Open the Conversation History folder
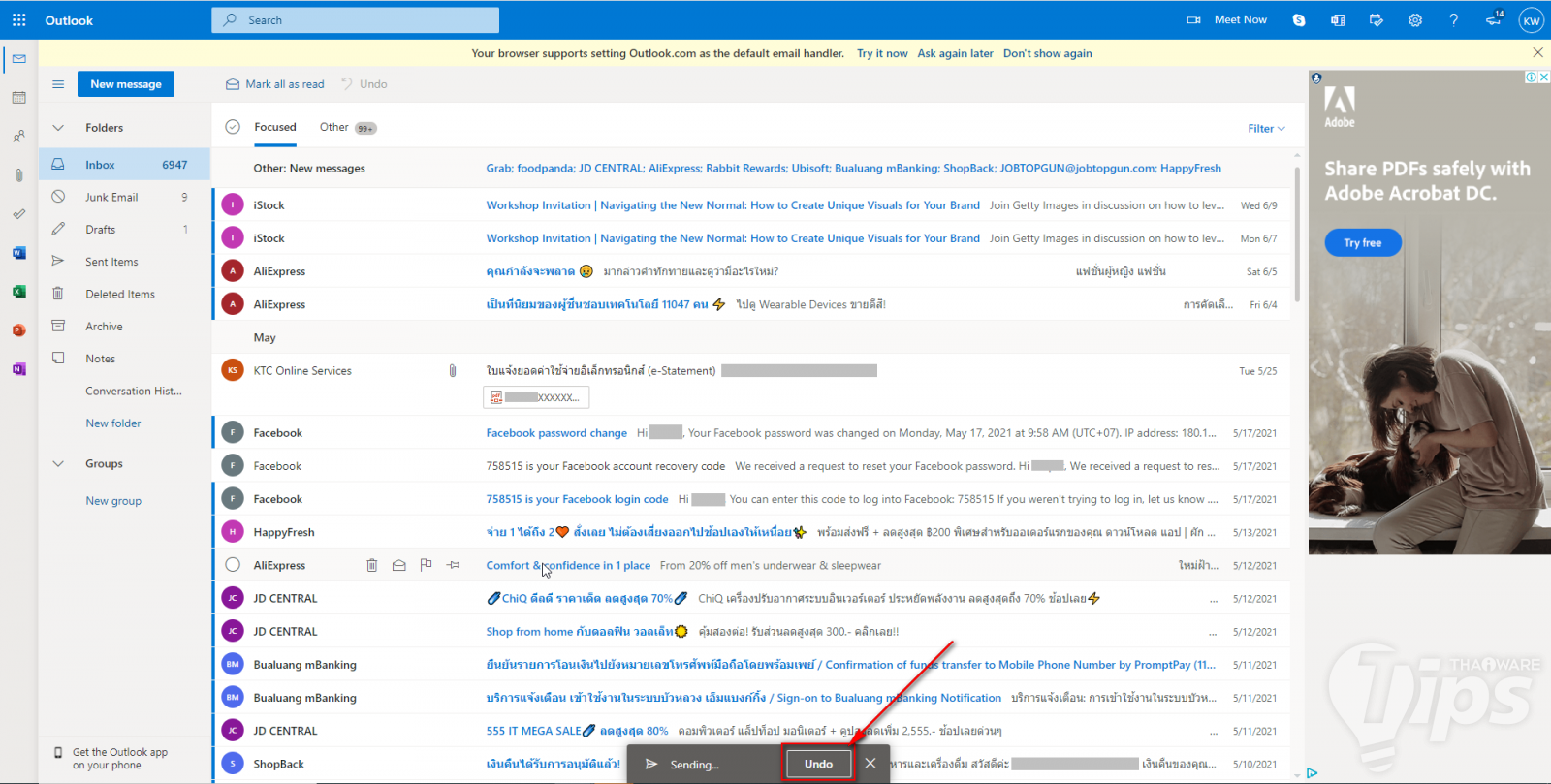The height and width of the screenshot is (784, 1551). pos(124,392)
